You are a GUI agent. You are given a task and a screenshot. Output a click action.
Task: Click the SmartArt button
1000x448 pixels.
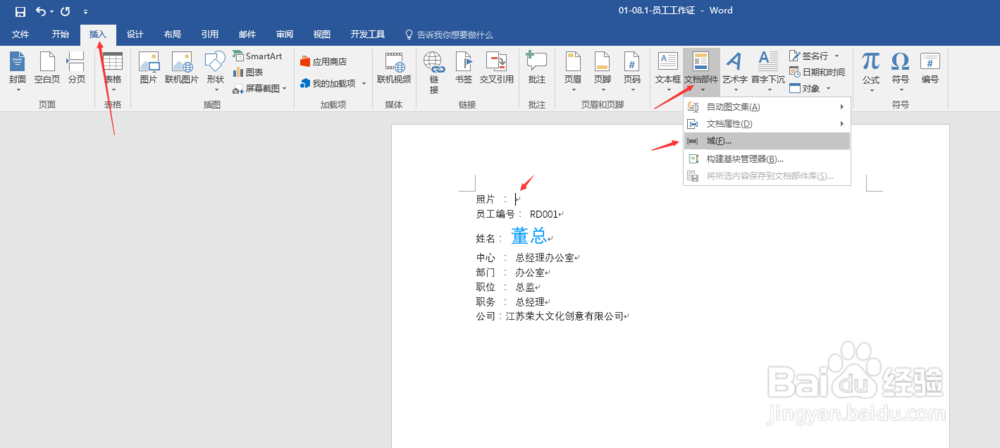pyautogui.click(x=258, y=56)
